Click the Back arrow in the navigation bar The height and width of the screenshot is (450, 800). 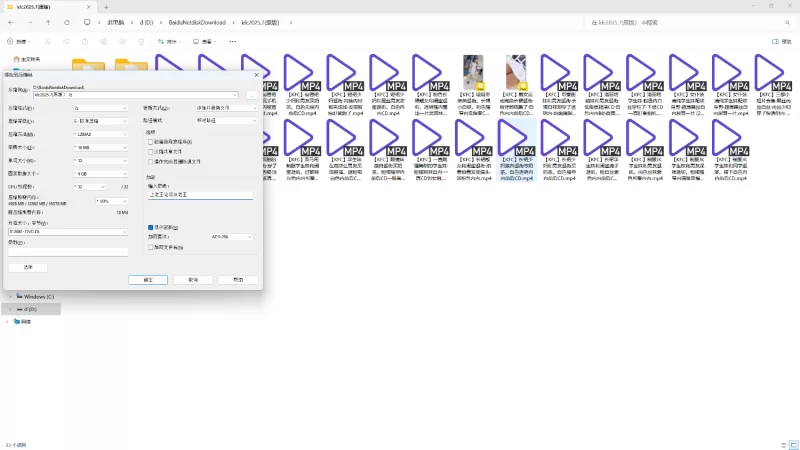point(12,21)
